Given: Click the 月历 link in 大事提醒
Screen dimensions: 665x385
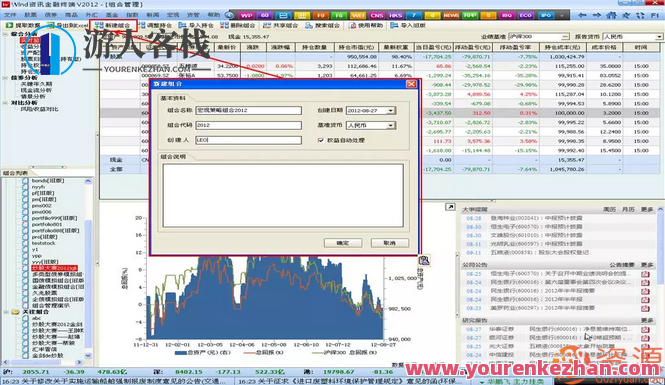Looking at the screenshot, I should tap(628, 209).
